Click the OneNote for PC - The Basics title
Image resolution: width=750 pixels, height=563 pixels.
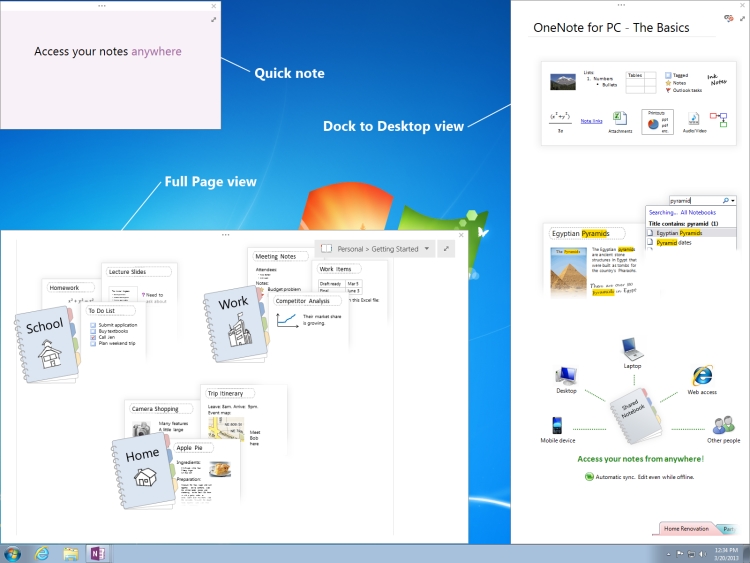pyautogui.click(x=611, y=28)
